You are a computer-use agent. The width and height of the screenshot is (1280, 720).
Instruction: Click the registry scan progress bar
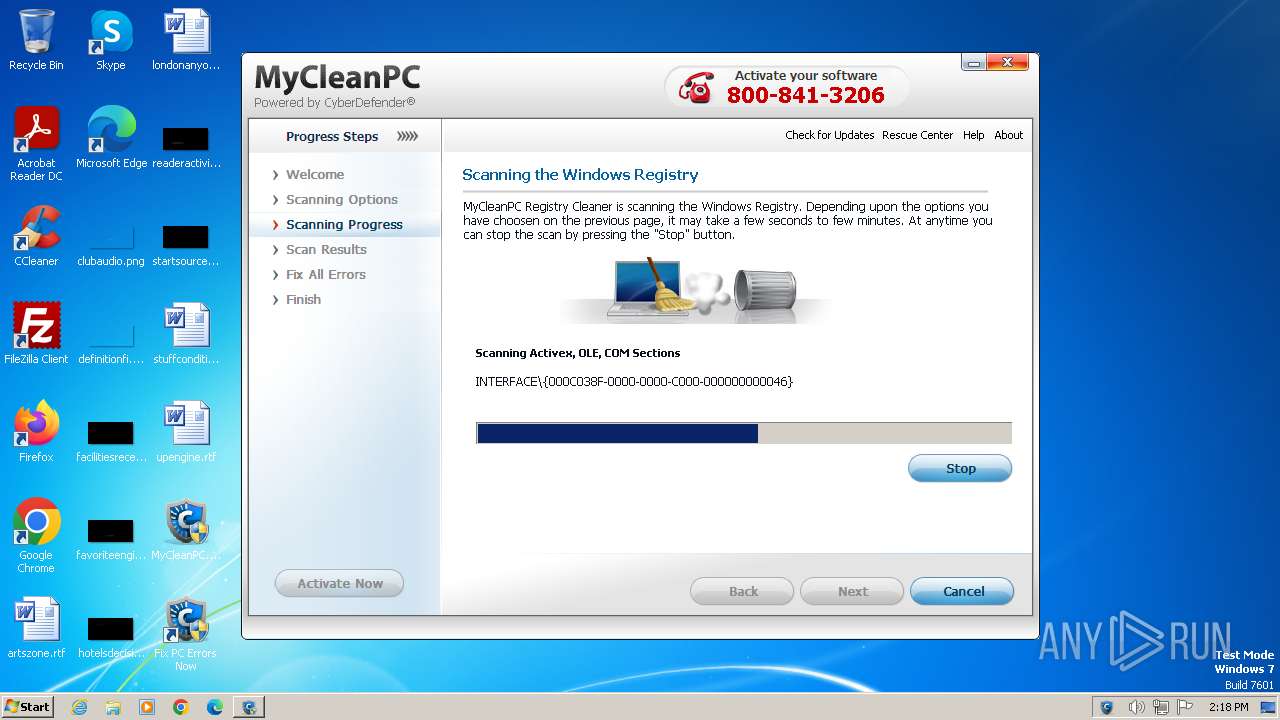[744, 433]
